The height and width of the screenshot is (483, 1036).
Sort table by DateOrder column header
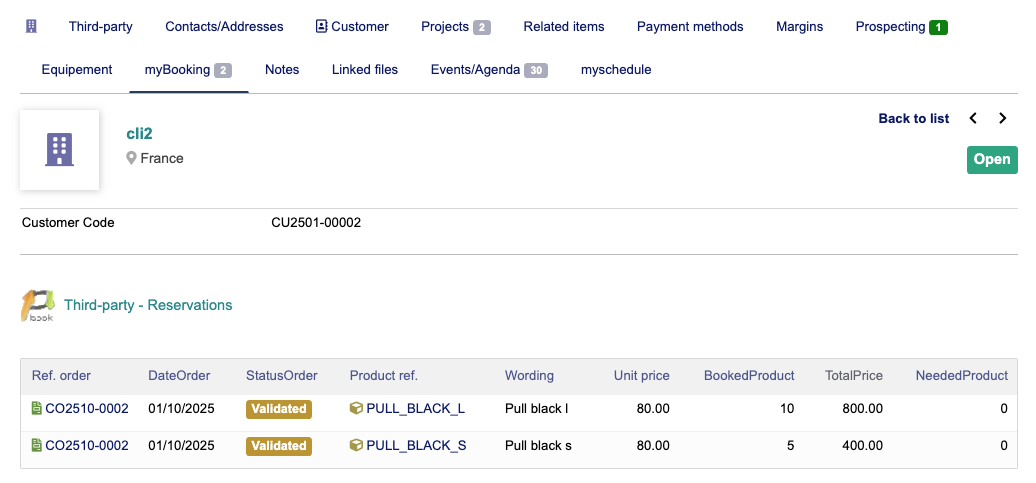click(x=179, y=376)
